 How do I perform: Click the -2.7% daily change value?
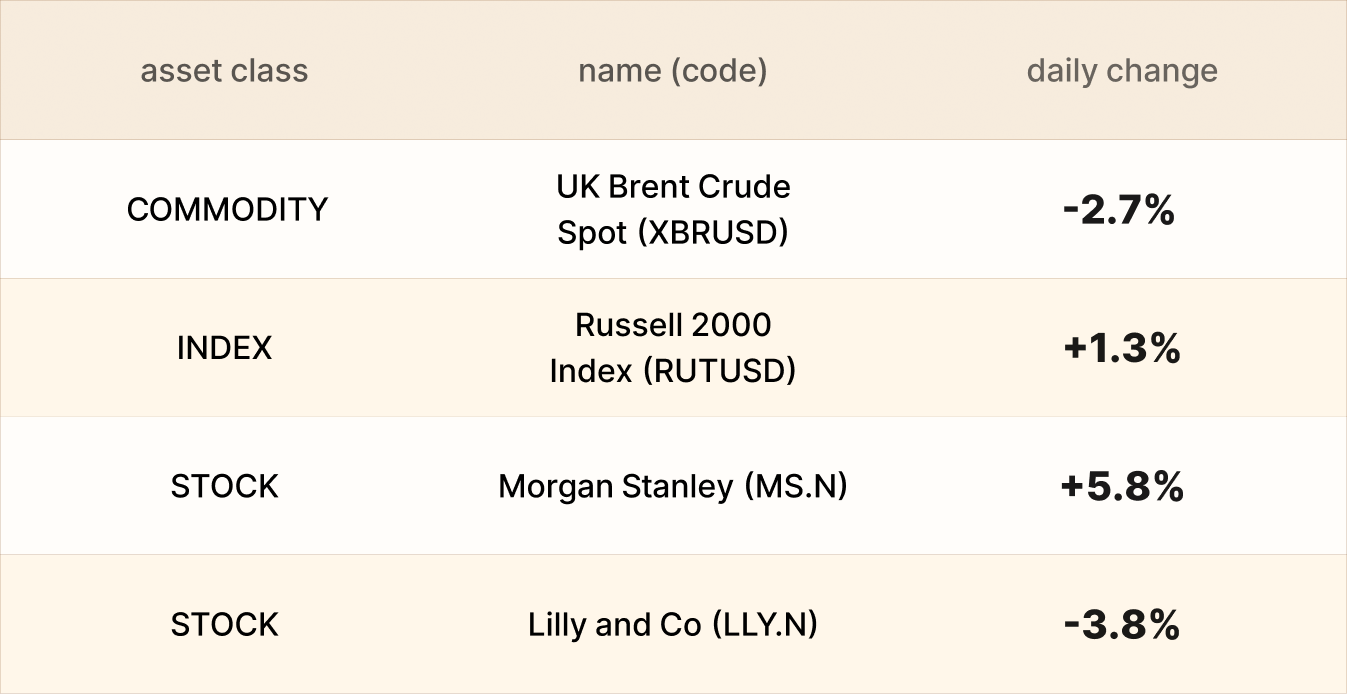coord(1118,210)
